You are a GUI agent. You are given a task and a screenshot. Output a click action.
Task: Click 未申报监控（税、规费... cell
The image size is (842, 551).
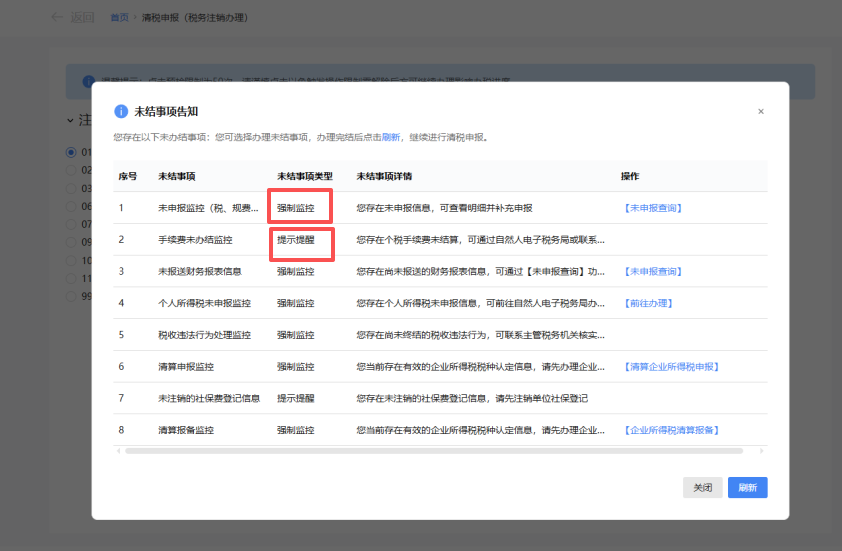(x=208, y=208)
